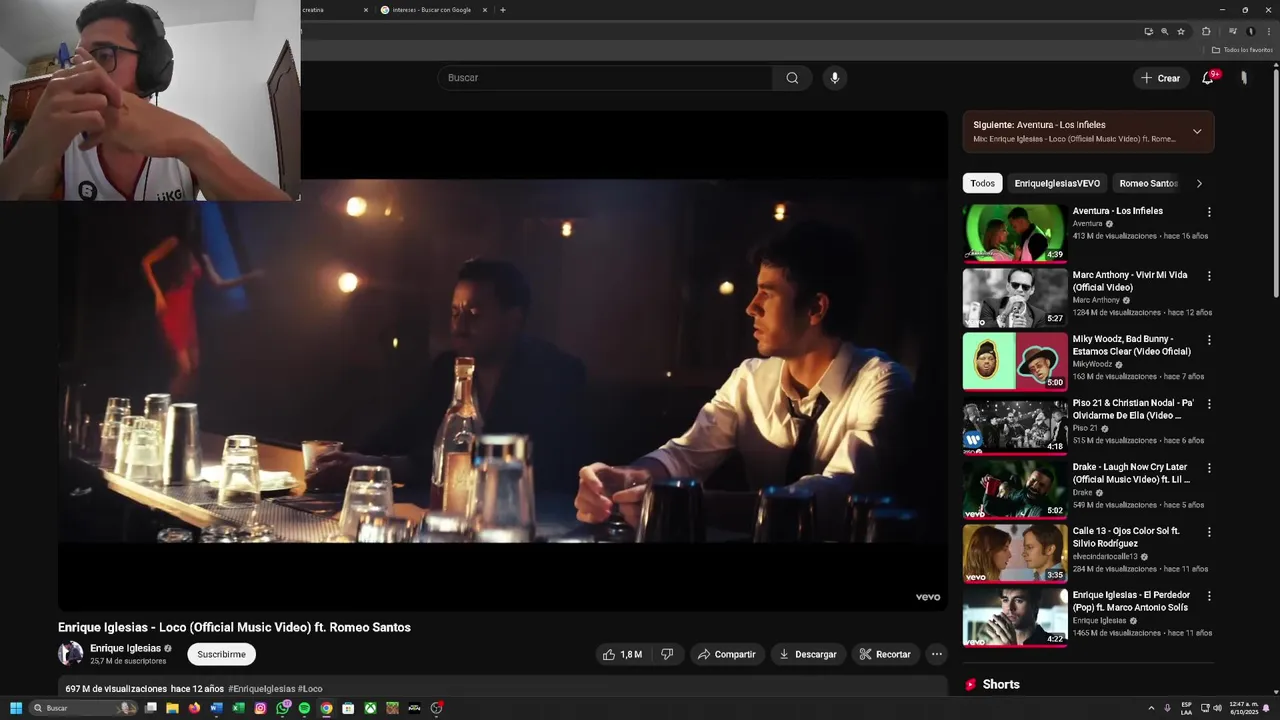Open Todos los favoritos bookmarks folder
This screenshot has width=1280, height=720.
(x=1242, y=50)
